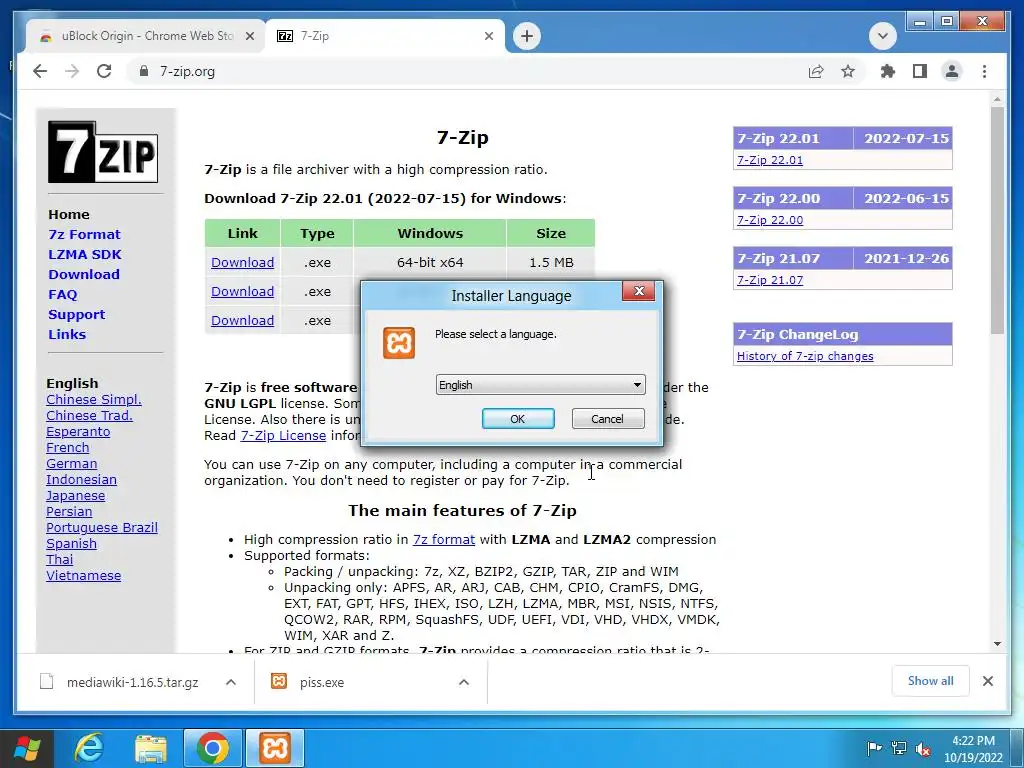Open the 7-Zip 21.07 news link
This screenshot has width=1024, height=768.
[769, 280]
